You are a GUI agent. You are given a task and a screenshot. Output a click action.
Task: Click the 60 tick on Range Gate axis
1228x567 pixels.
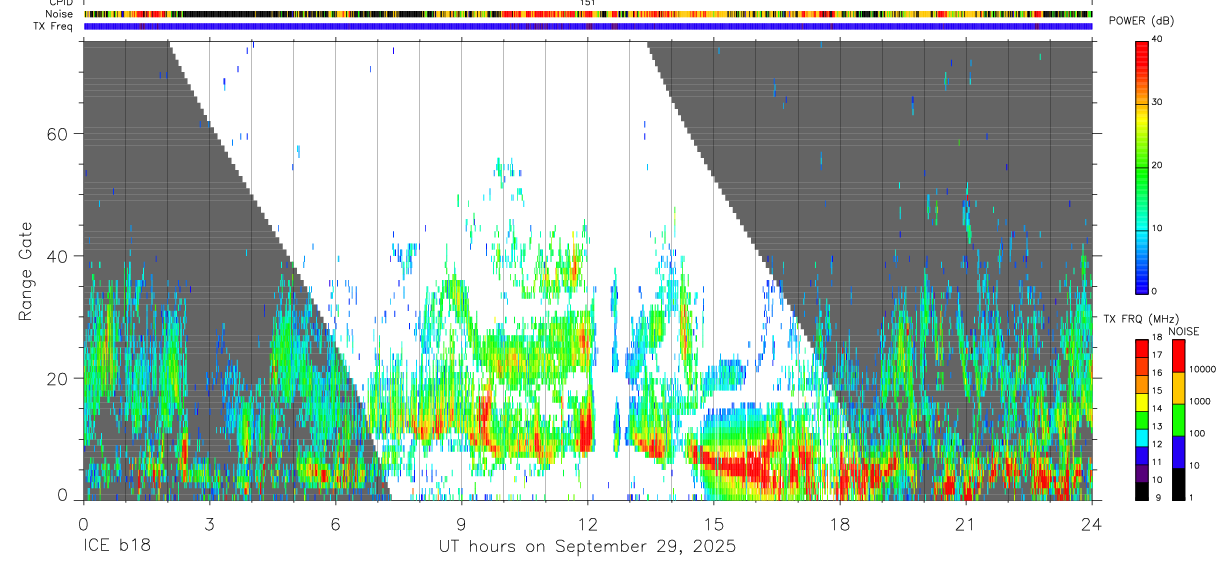pyautogui.click(x=58, y=134)
